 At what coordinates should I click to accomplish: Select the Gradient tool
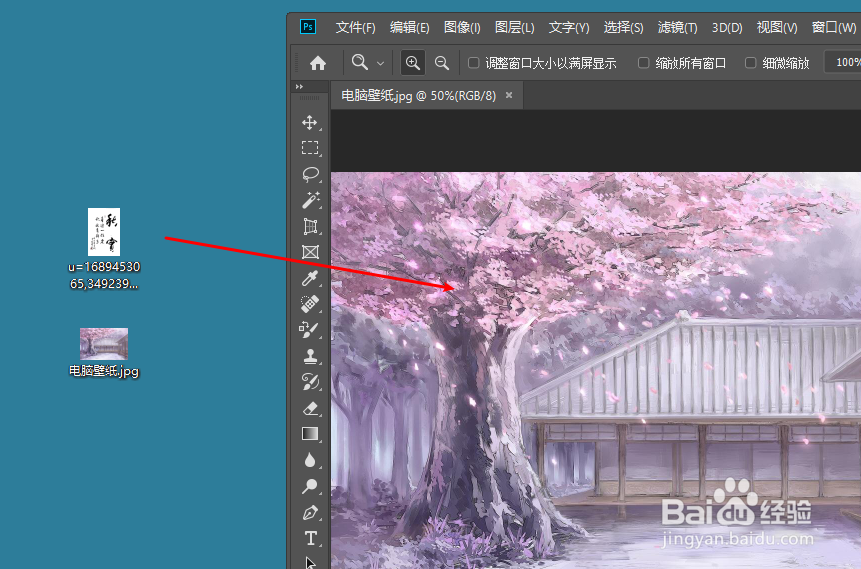[x=310, y=434]
